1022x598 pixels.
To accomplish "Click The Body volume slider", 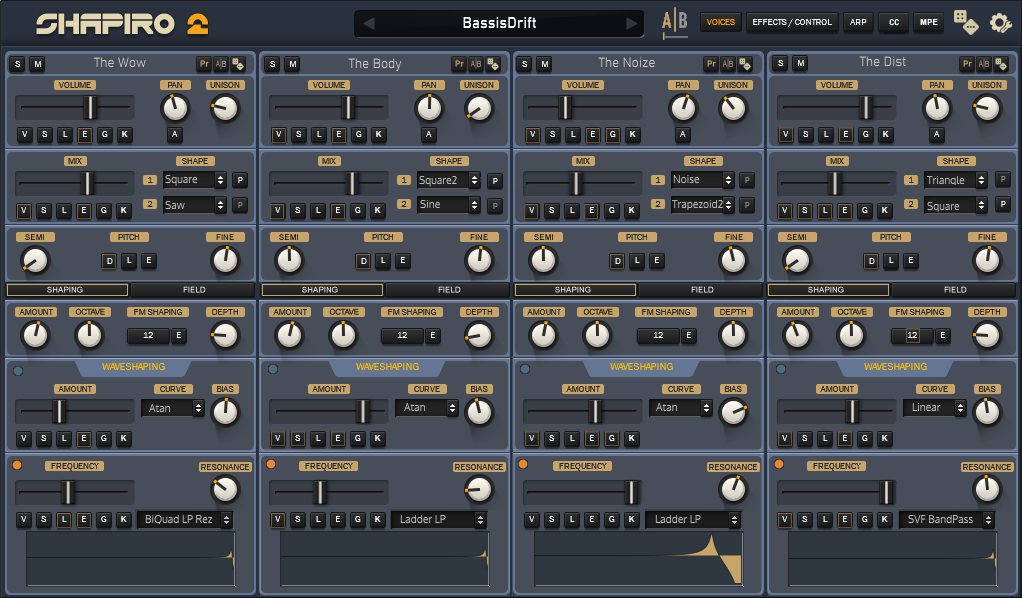I will 348,108.
